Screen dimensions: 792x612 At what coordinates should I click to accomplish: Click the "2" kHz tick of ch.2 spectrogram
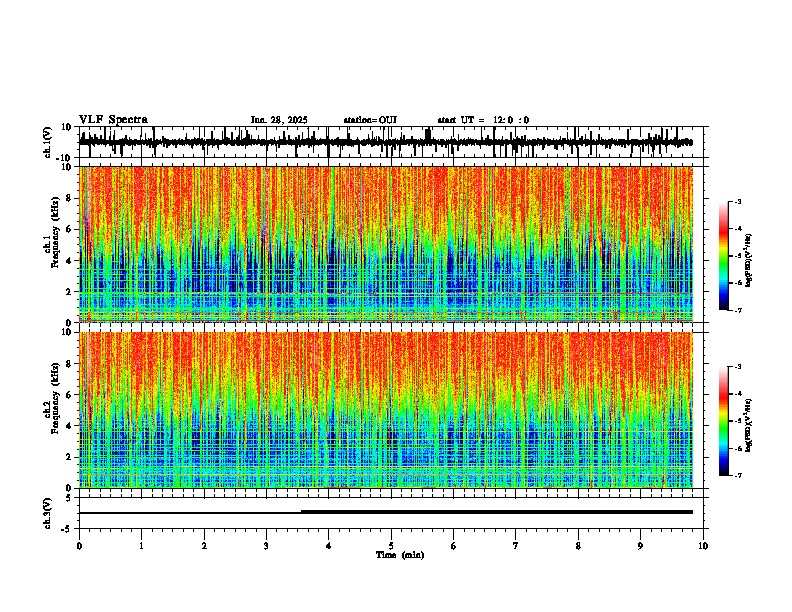[69, 457]
